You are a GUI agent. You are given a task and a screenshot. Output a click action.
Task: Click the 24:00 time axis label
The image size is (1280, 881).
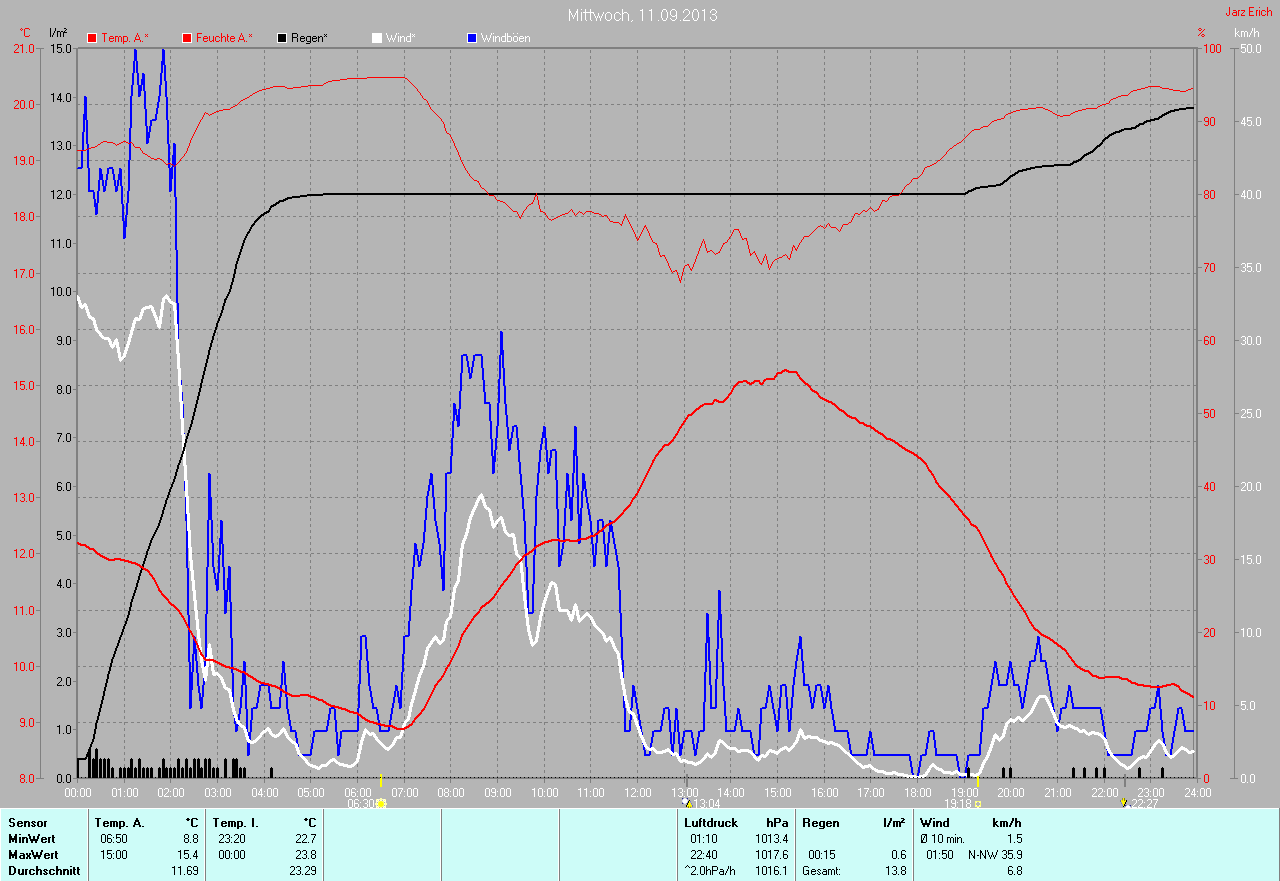[1197, 792]
